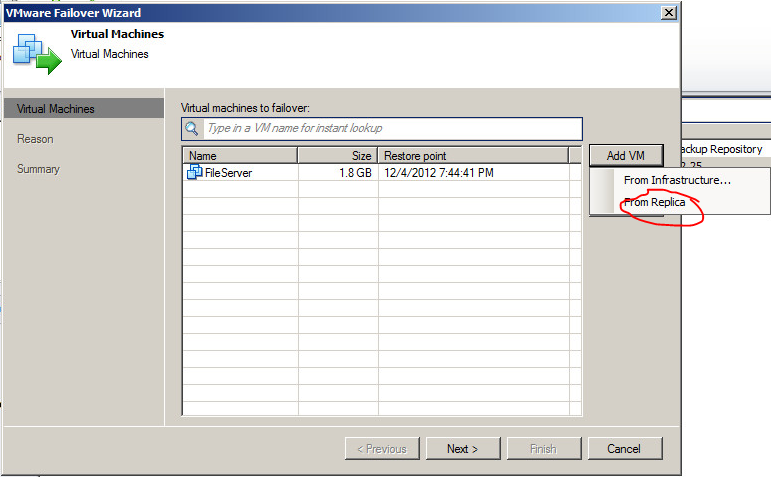This screenshot has width=771, height=477.
Task: Click the wizard header virtual machines icon
Action: pyautogui.click(x=37, y=54)
